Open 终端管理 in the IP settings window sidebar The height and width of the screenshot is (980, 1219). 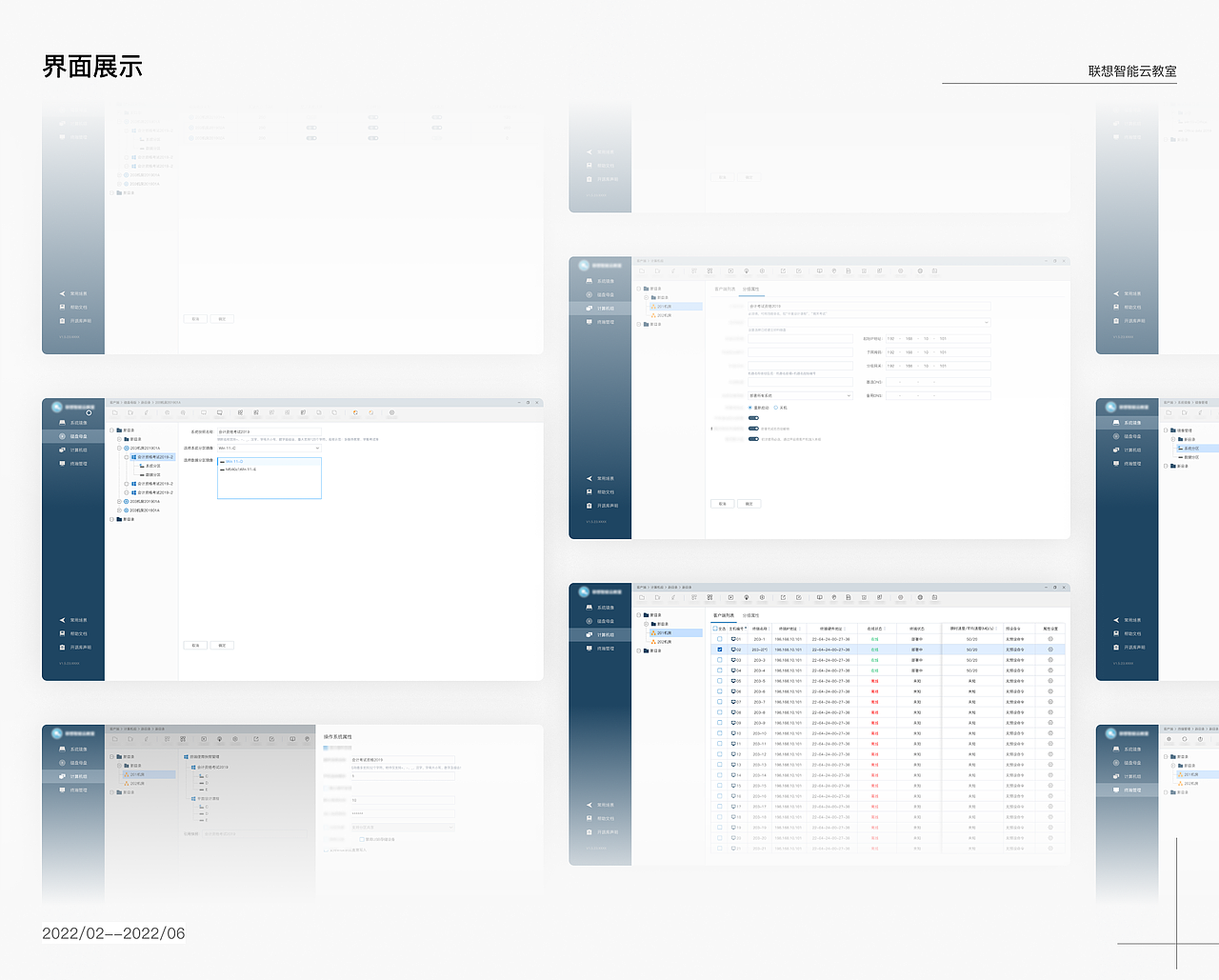(600, 322)
